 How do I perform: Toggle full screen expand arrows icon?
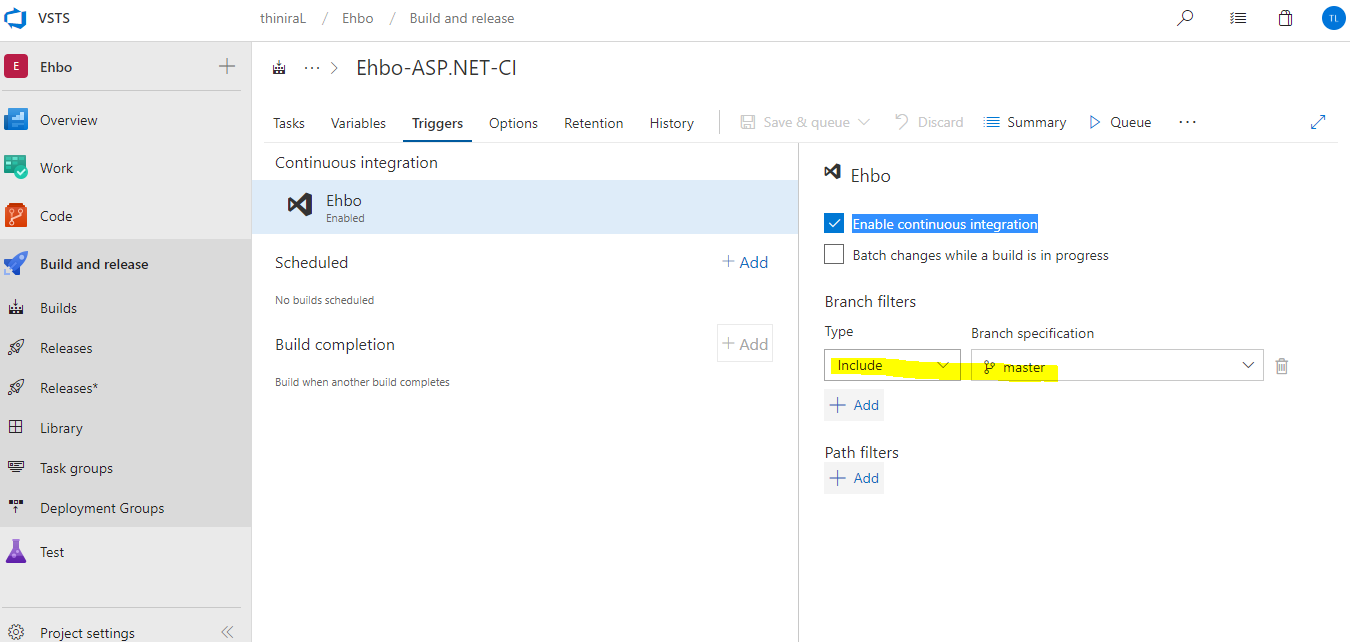(x=1318, y=122)
